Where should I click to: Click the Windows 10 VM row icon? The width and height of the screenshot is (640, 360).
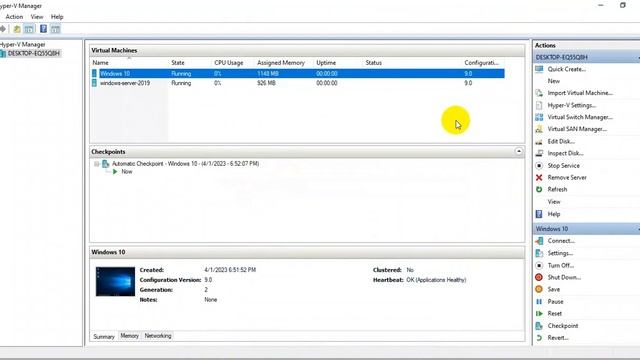pos(94,73)
